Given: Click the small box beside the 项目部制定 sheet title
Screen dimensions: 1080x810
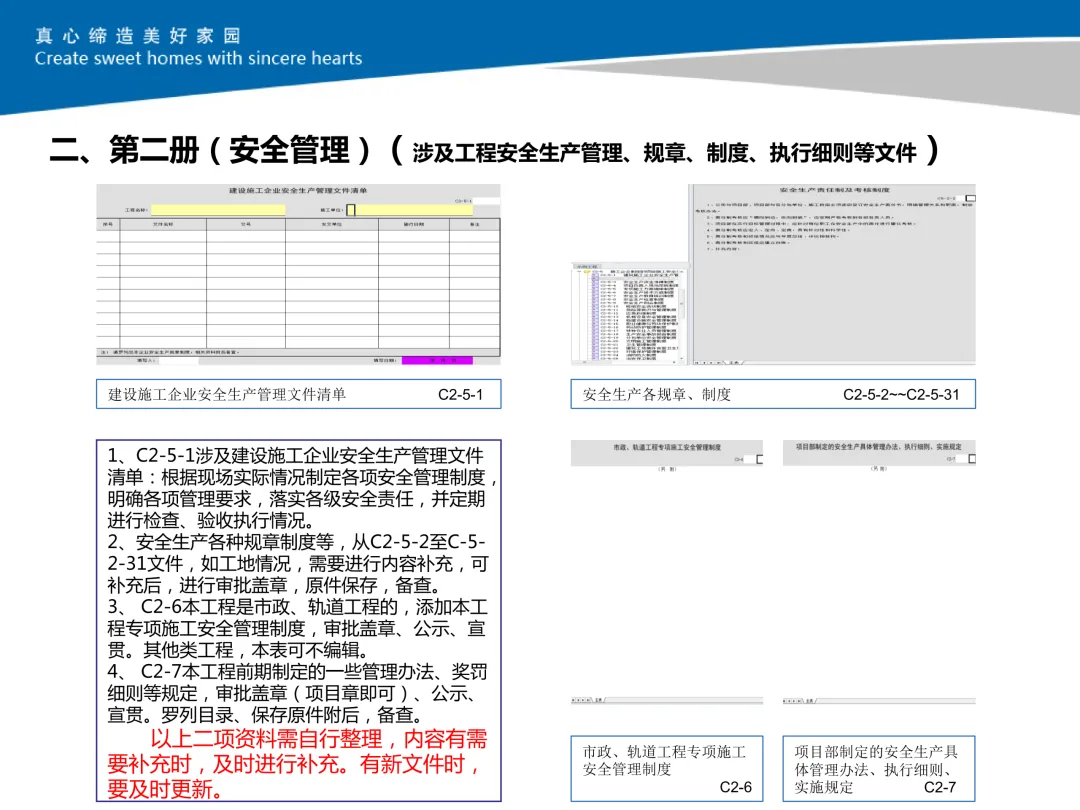Looking at the screenshot, I should pyautogui.click(x=972, y=459).
